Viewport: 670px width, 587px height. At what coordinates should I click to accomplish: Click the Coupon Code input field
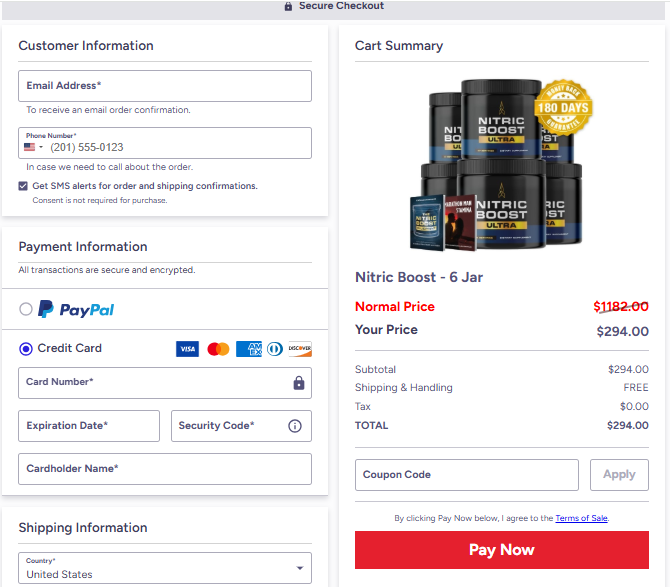click(x=467, y=475)
